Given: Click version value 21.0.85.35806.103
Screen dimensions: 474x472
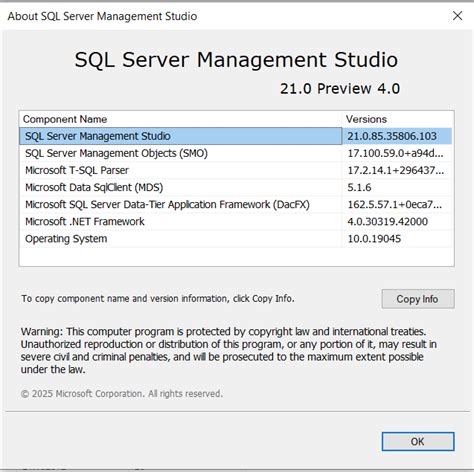Looking at the screenshot, I should [392, 136].
